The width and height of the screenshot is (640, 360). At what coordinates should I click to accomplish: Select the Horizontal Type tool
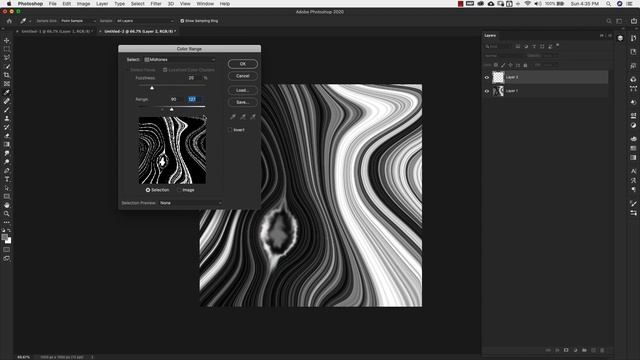click(x=7, y=179)
